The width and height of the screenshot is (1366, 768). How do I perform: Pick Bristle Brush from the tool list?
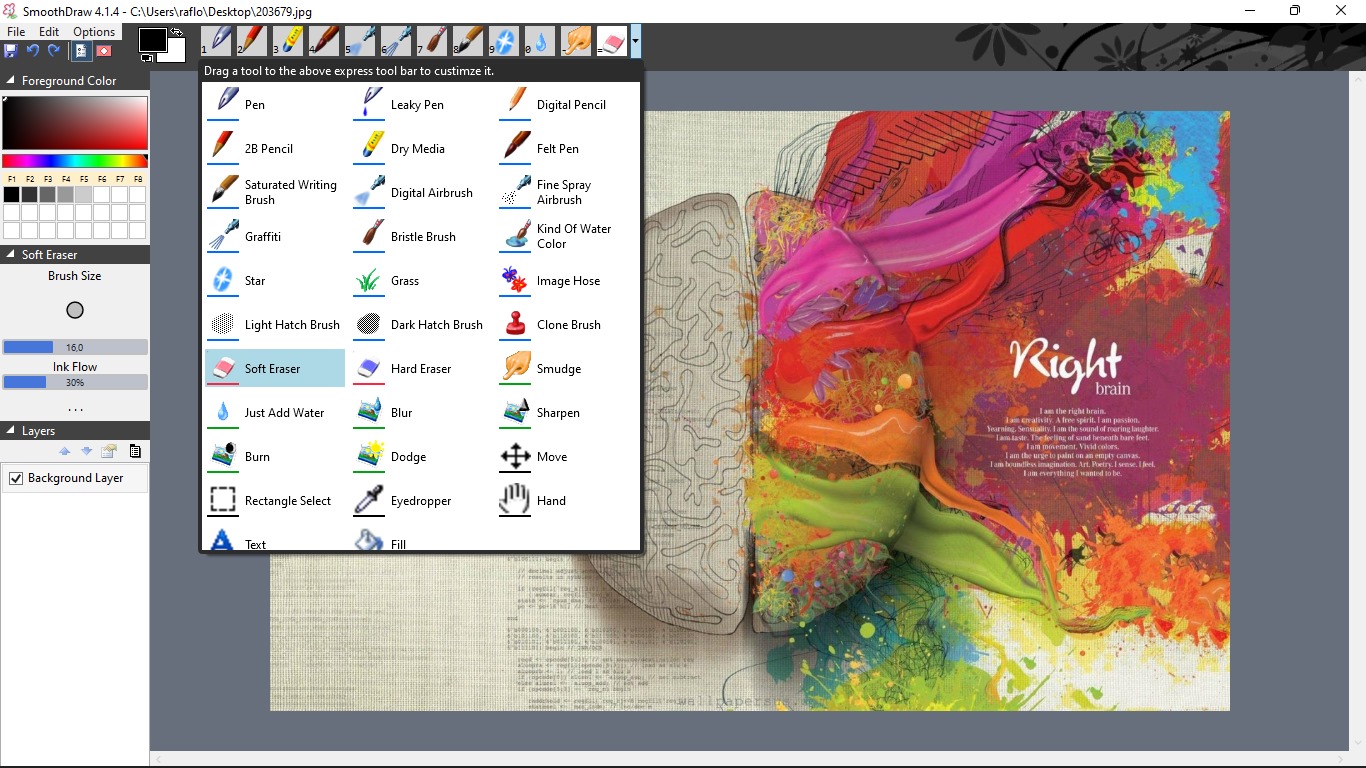pos(420,236)
